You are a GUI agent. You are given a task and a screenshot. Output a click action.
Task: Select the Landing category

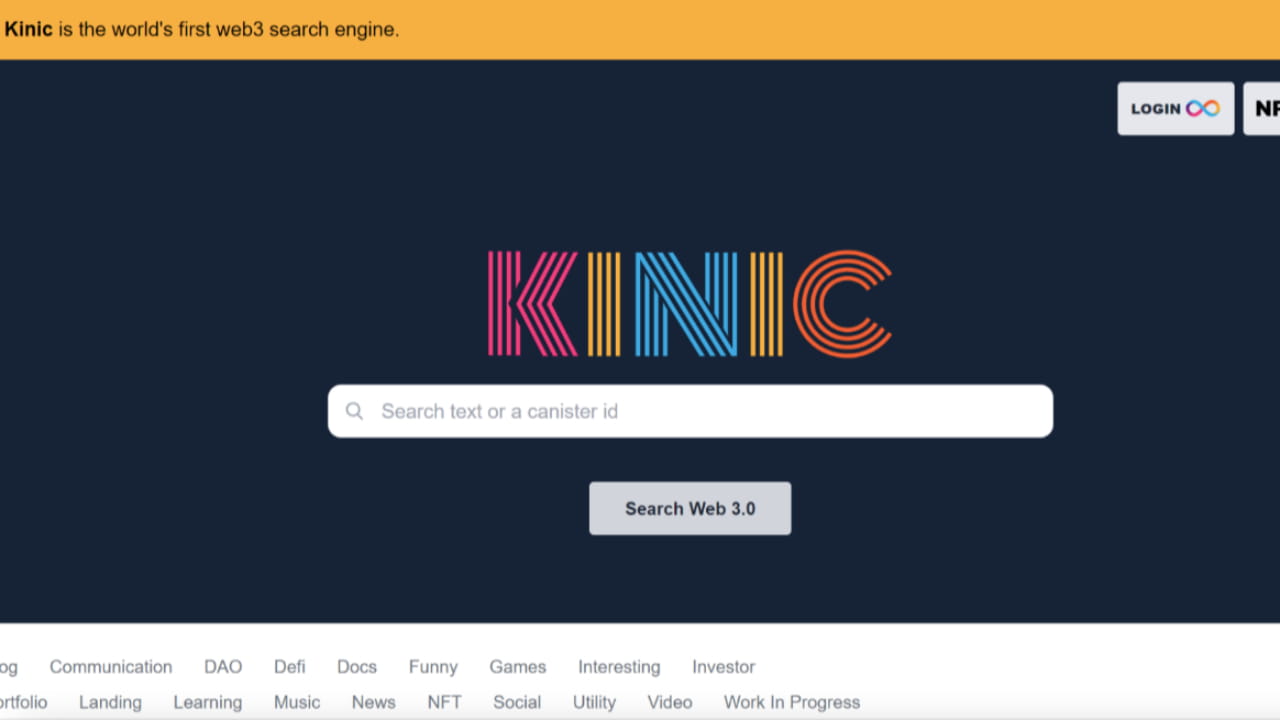(110, 703)
